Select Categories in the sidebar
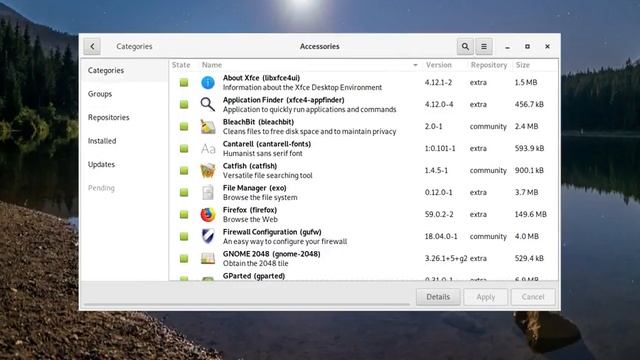Screen dimensions: 640x360 [124, 71]
